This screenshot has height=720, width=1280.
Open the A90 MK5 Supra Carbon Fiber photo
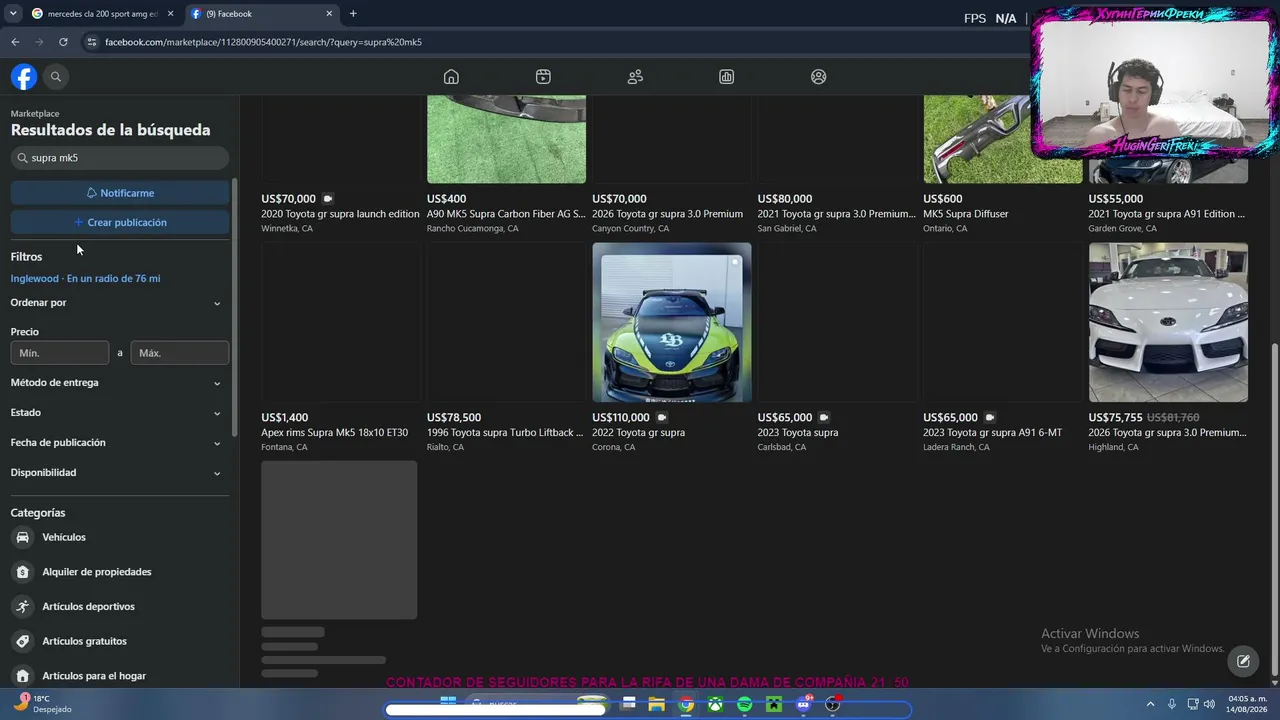(506, 139)
